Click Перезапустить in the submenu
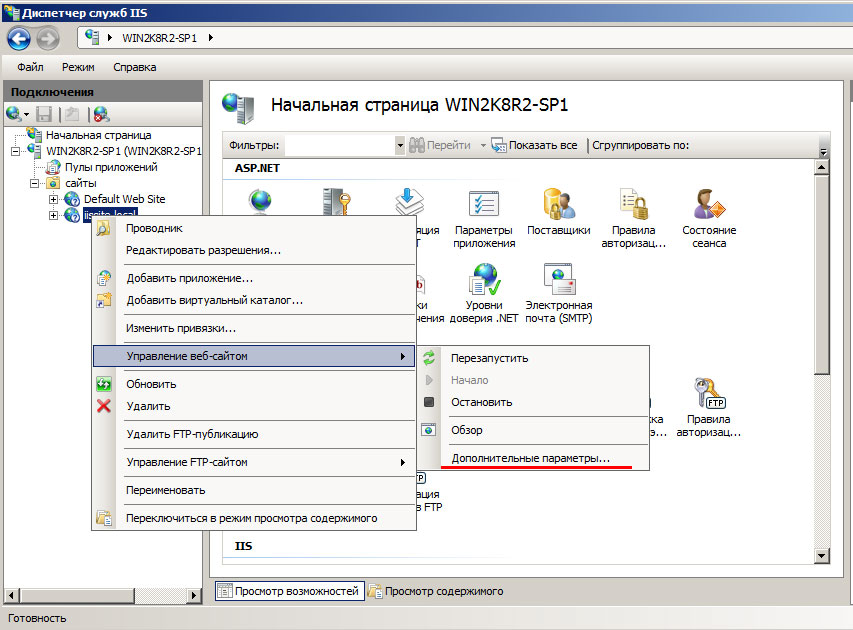This screenshot has height=630, width=853. [x=534, y=358]
